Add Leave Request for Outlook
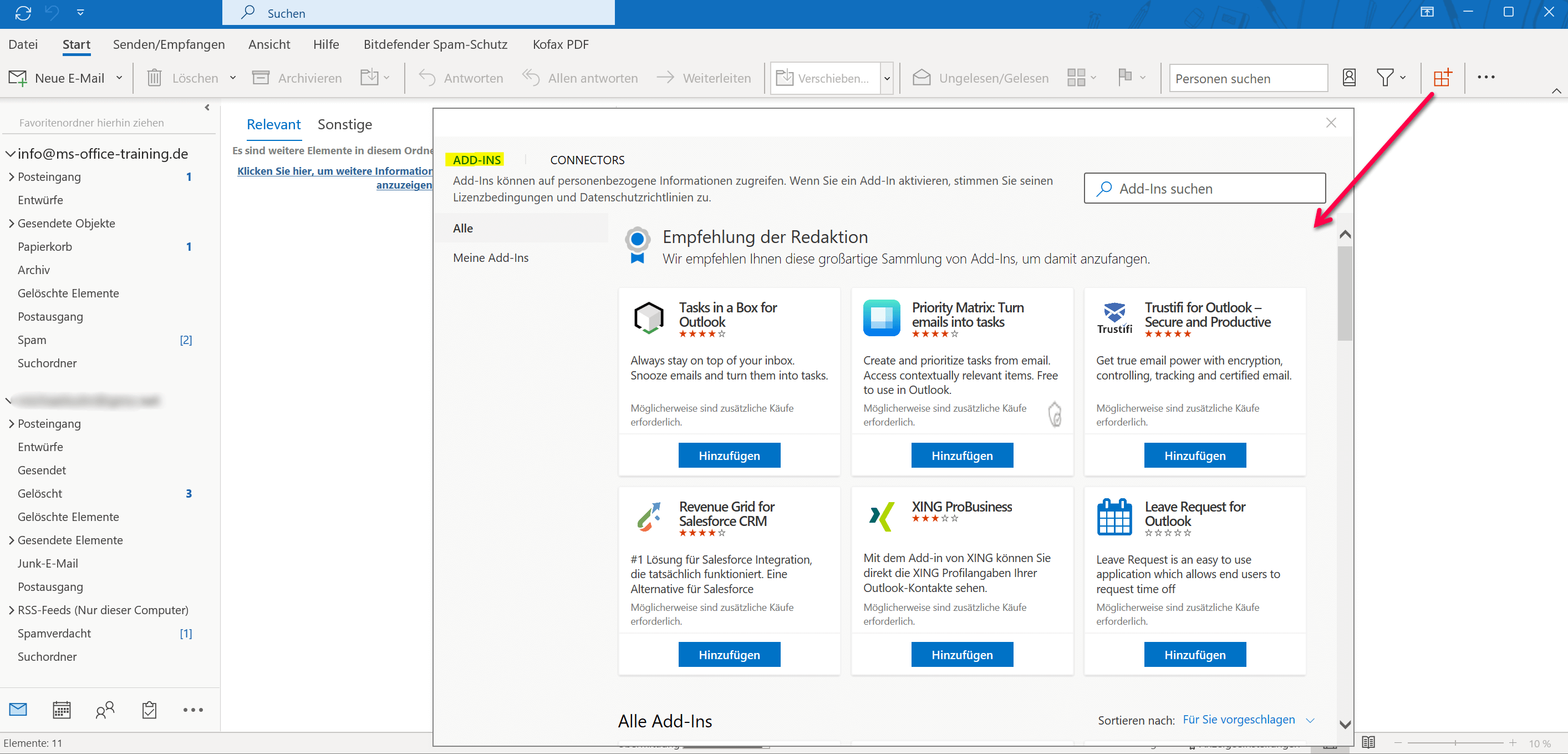This screenshot has width=1568, height=754. click(x=1194, y=655)
